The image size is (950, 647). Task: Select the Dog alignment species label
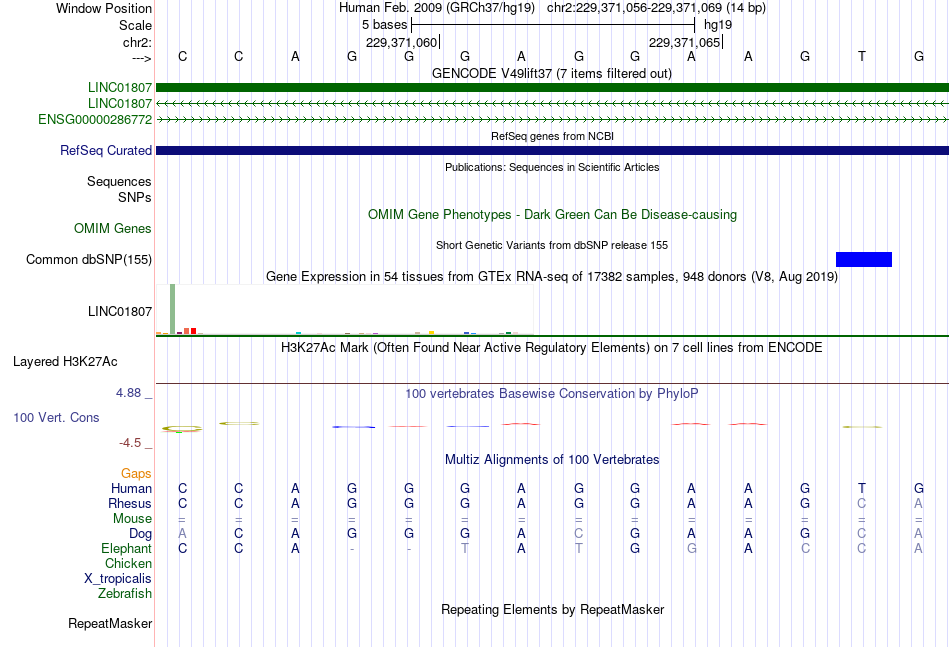click(x=141, y=534)
